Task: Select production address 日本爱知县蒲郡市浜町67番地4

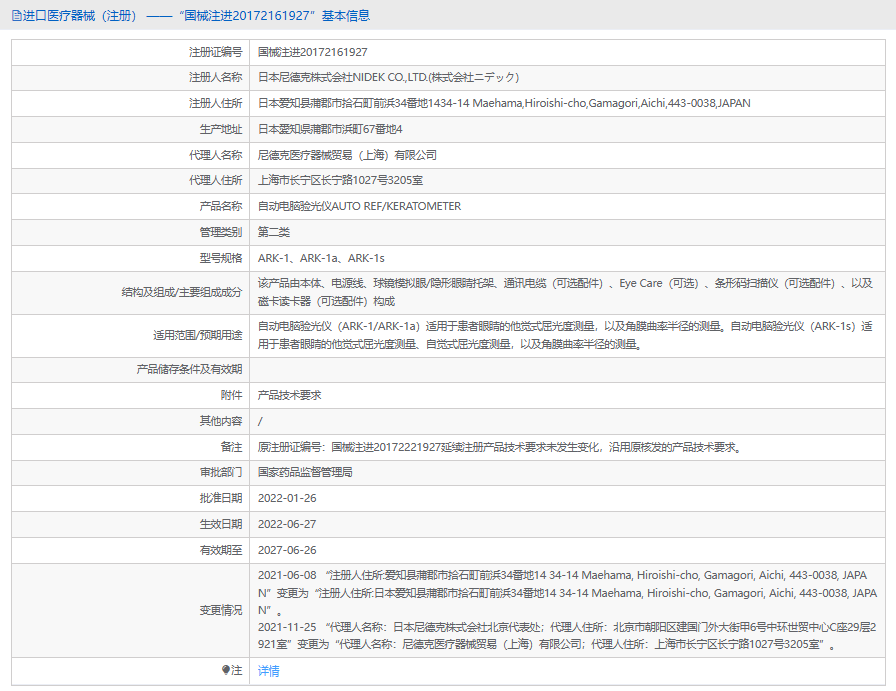Action: (x=330, y=129)
